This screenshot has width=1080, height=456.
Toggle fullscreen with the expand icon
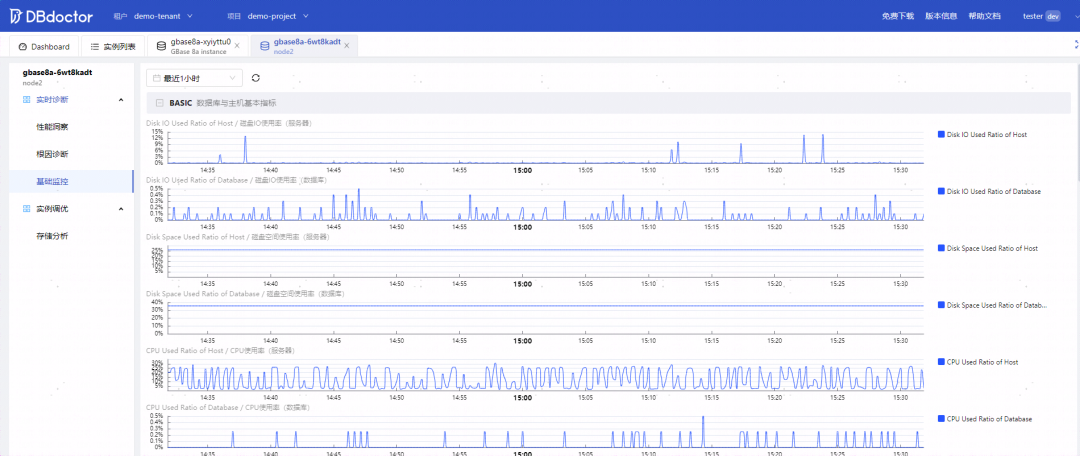pos(1076,44)
